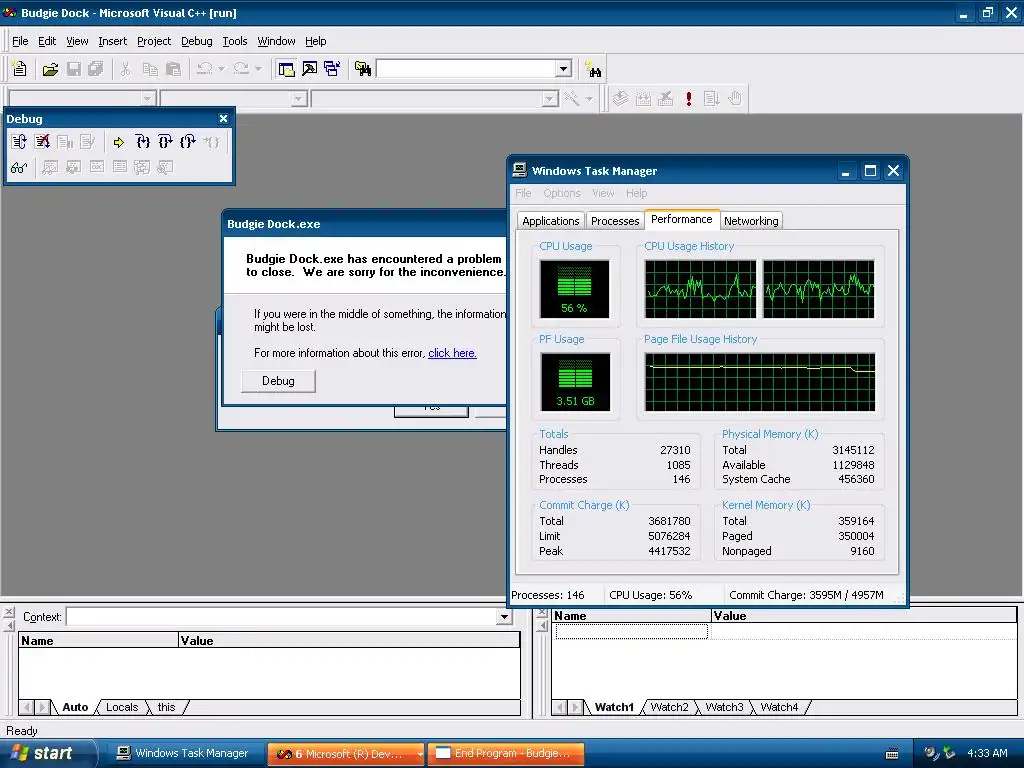The image size is (1024, 768).
Task: Open the Project menu
Action: tap(153, 41)
